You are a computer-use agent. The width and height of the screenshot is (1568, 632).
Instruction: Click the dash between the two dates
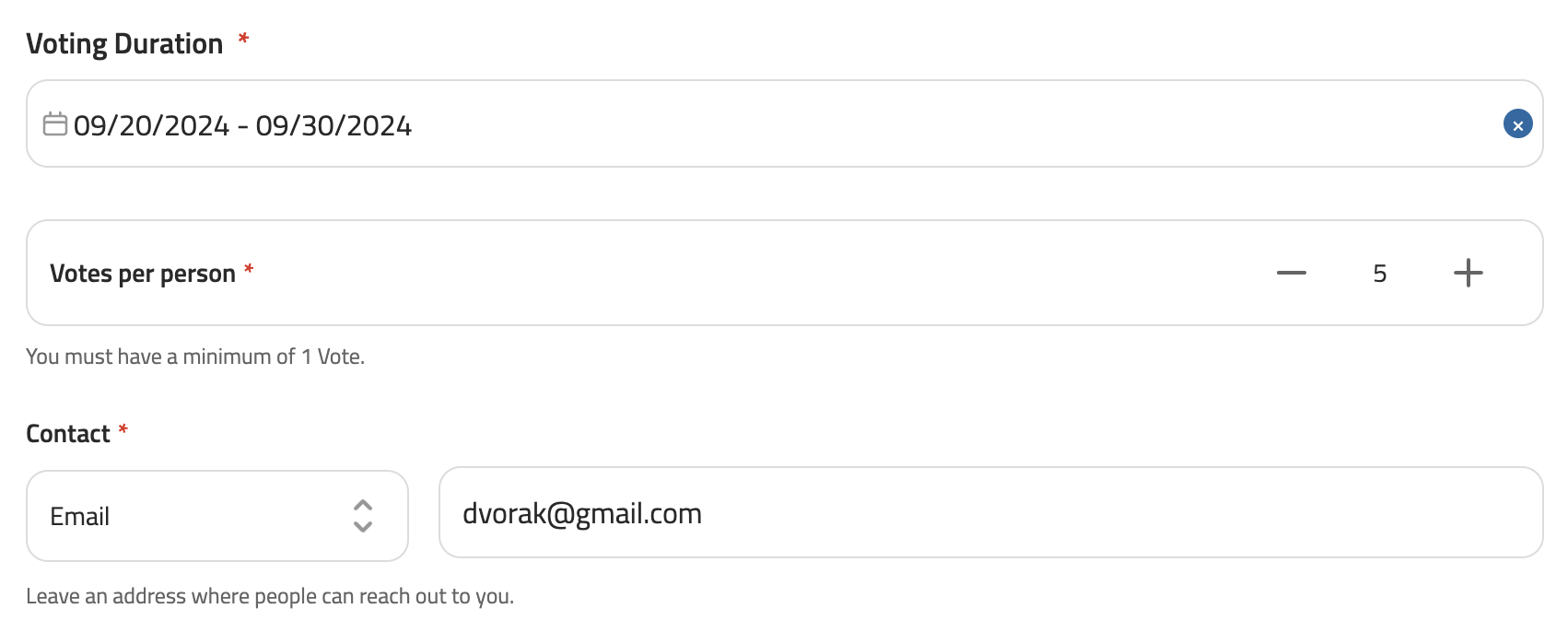242,126
